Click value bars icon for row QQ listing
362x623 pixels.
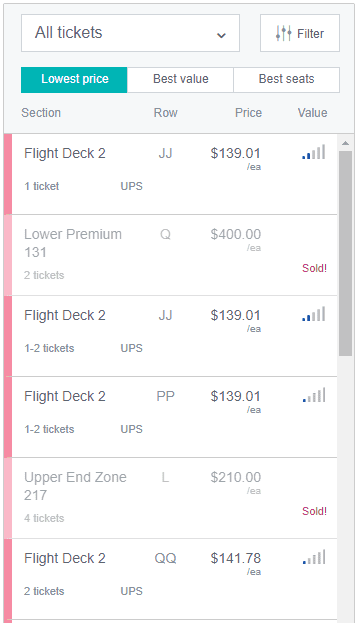[314, 557]
